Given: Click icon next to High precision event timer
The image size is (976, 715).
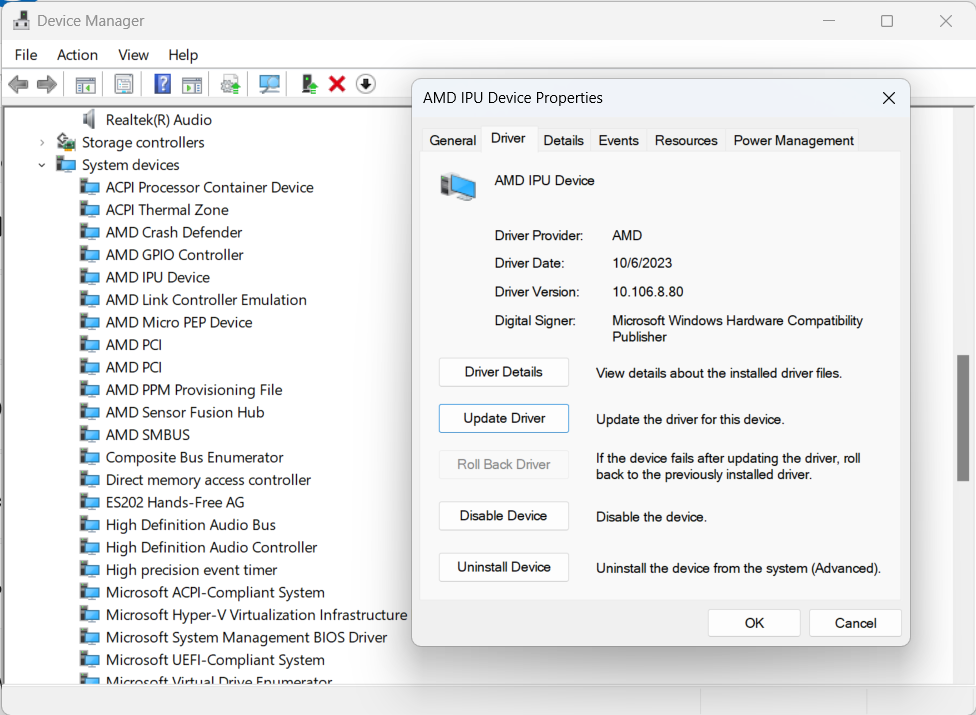Looking at the screenshot, I should (90, 569).
